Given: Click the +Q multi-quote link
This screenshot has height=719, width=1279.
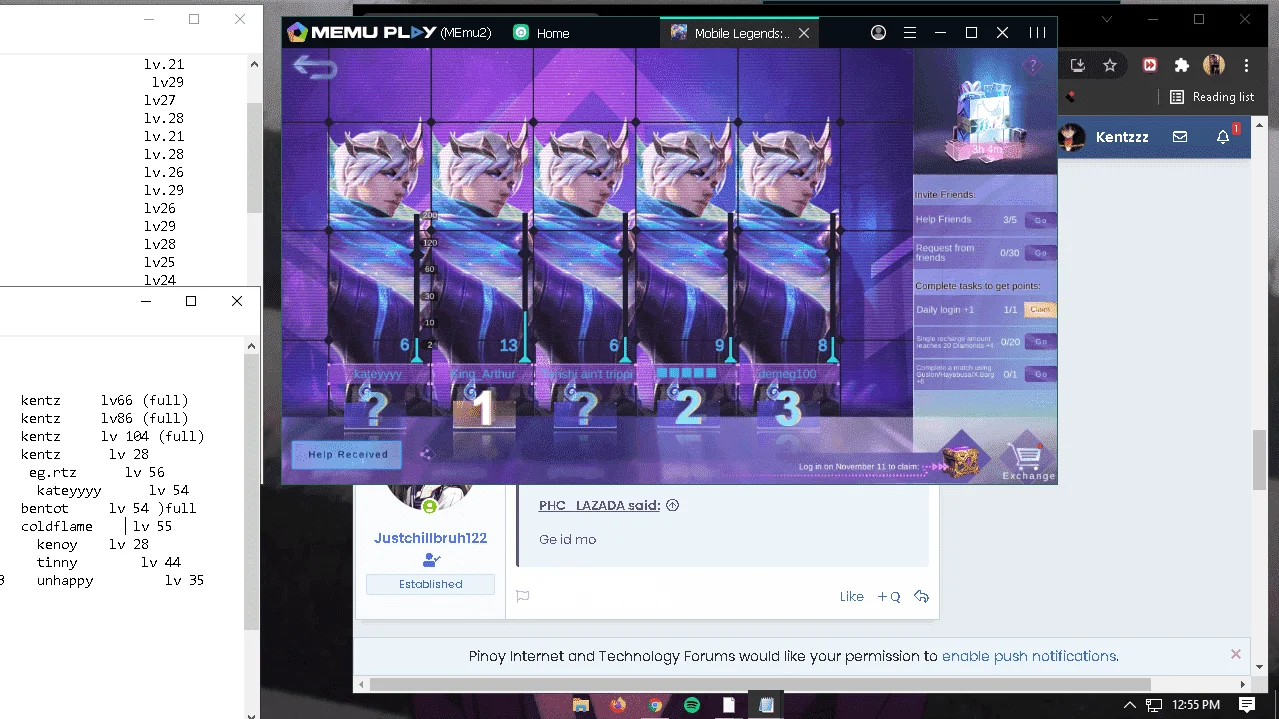Looking at the screenshot, I should pyautogui.click(x=889, y=596).
